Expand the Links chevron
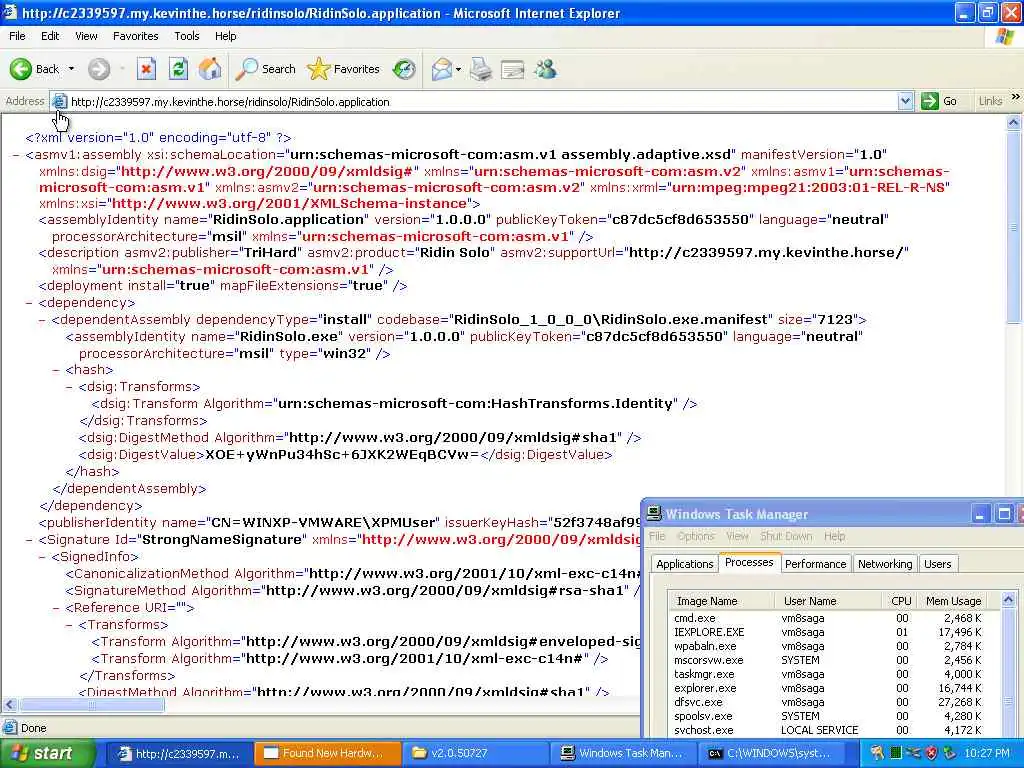Screen dimensions: 1024x768 1016,97
